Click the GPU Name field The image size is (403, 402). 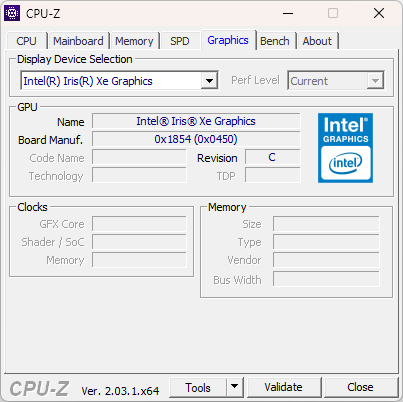click(196, 121)
